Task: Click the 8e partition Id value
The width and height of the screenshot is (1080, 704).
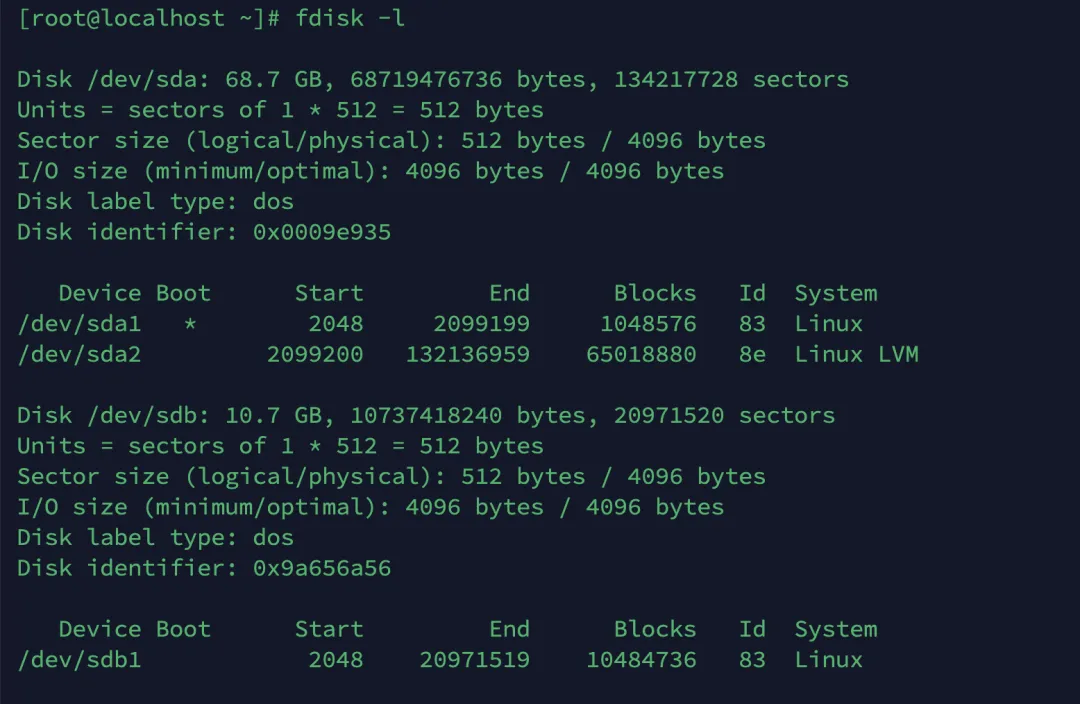Action: point(752,354)
